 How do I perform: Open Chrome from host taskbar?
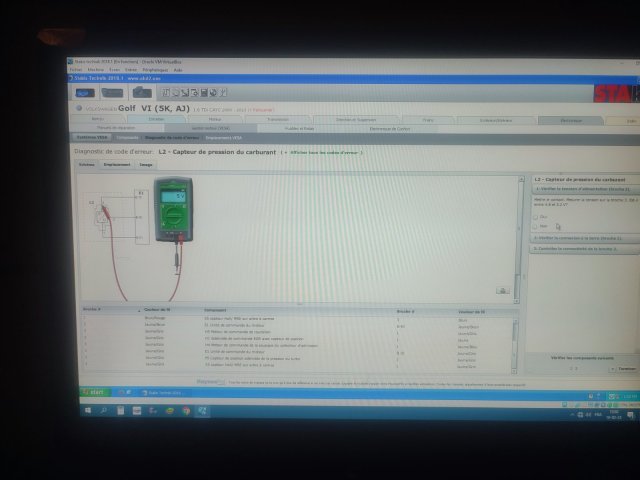click(x=186, y=411)
